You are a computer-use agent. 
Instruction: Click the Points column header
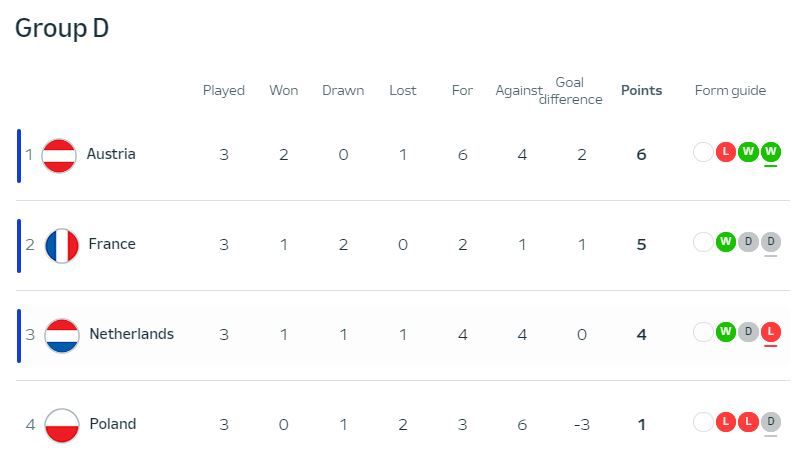[641, 90]
